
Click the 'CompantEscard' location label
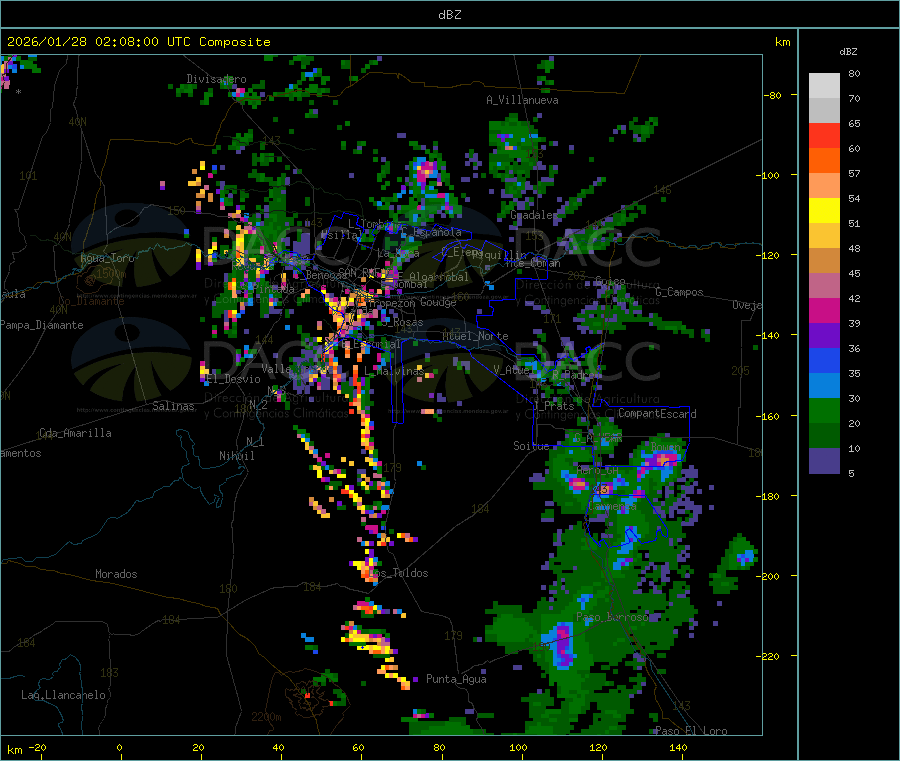[x=657, y=414]
